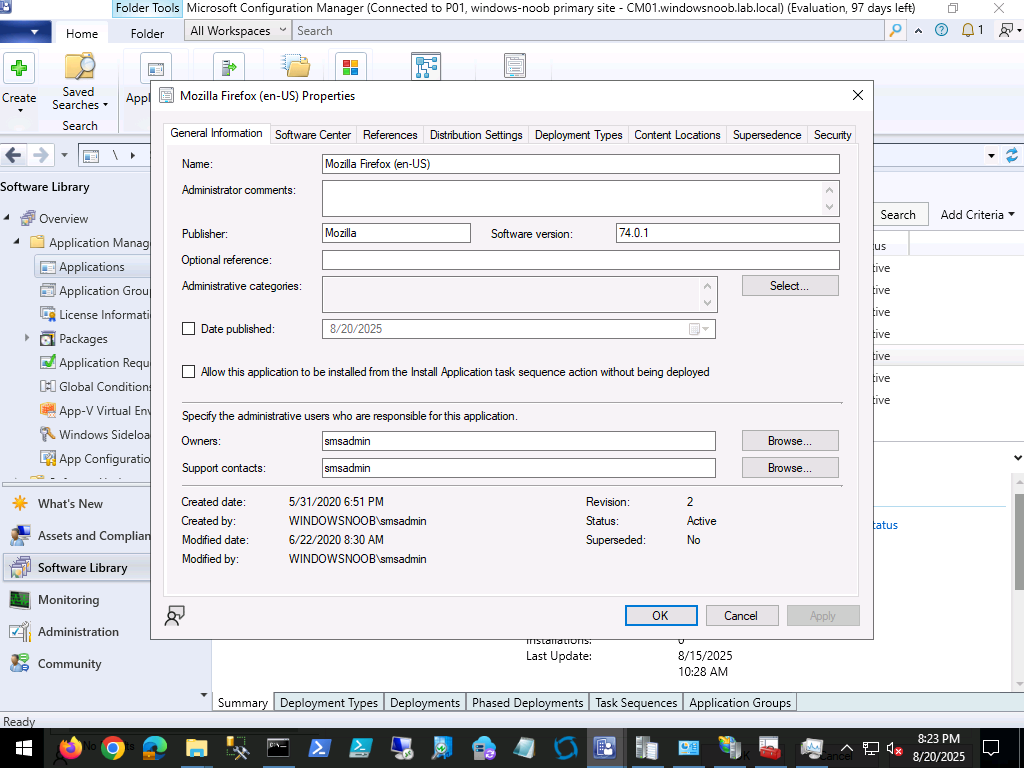Viewport: 1024px width, 768px height.
Task: Open the Windows Start menu
Action: (x=24, y=748)
